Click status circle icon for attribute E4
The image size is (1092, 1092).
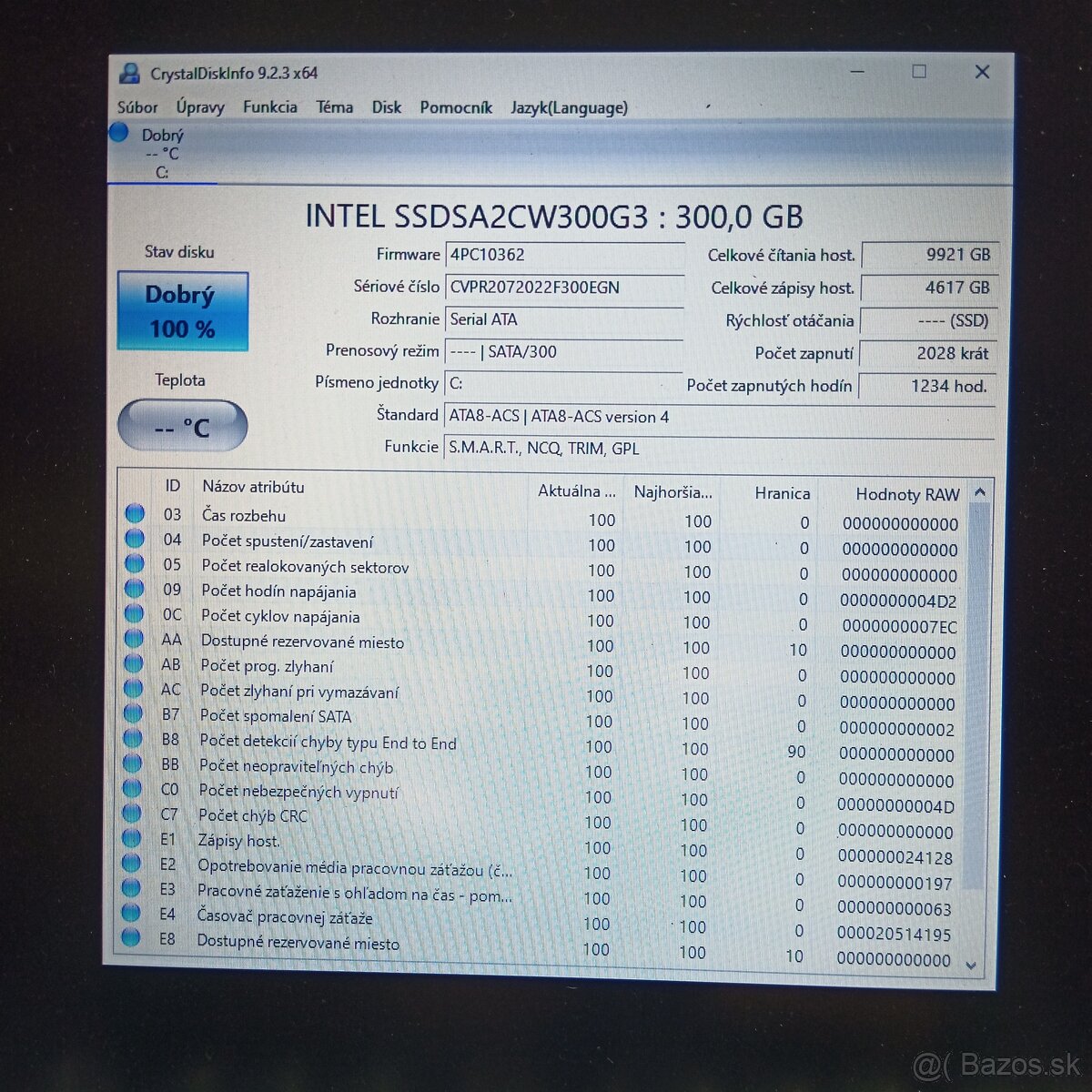(131, 912)
